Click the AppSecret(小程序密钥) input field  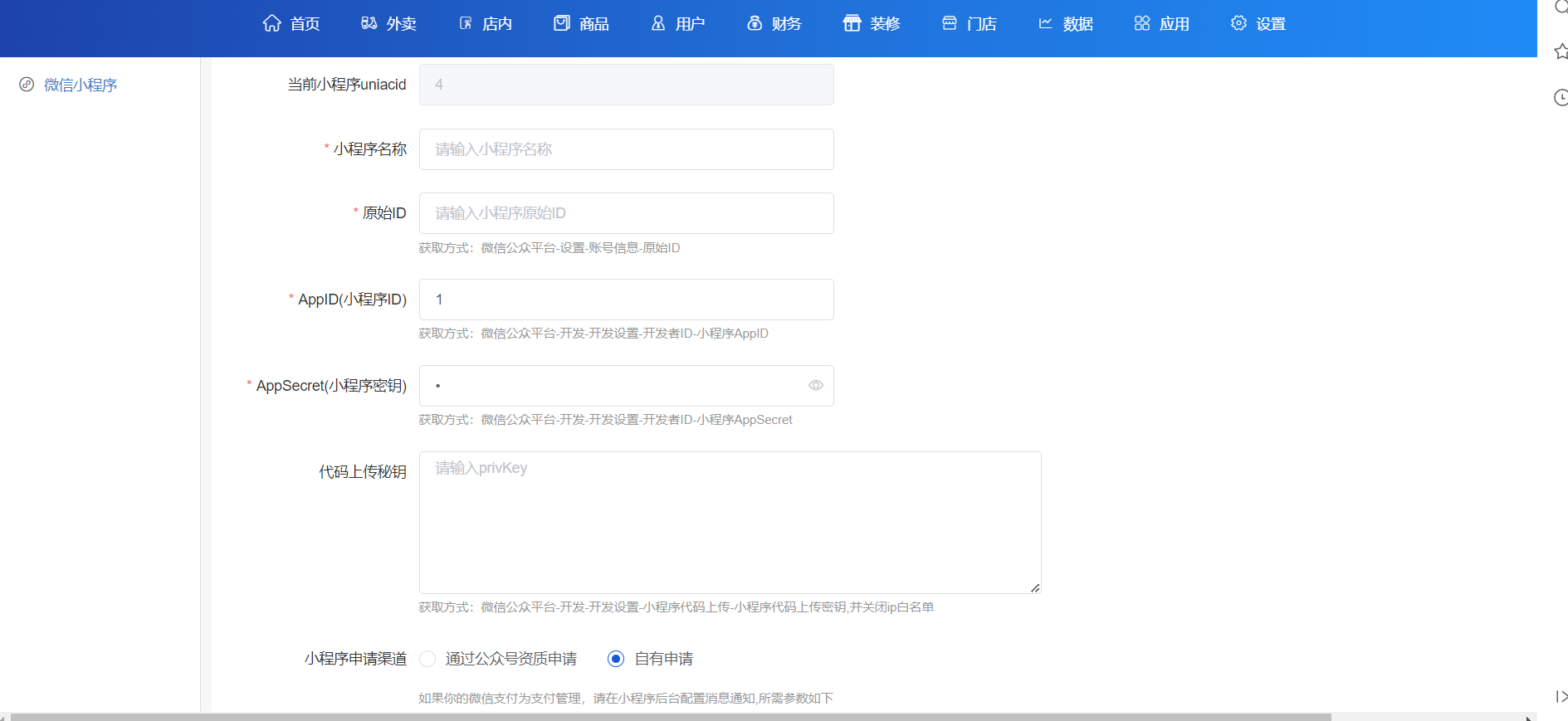point(626,386)
